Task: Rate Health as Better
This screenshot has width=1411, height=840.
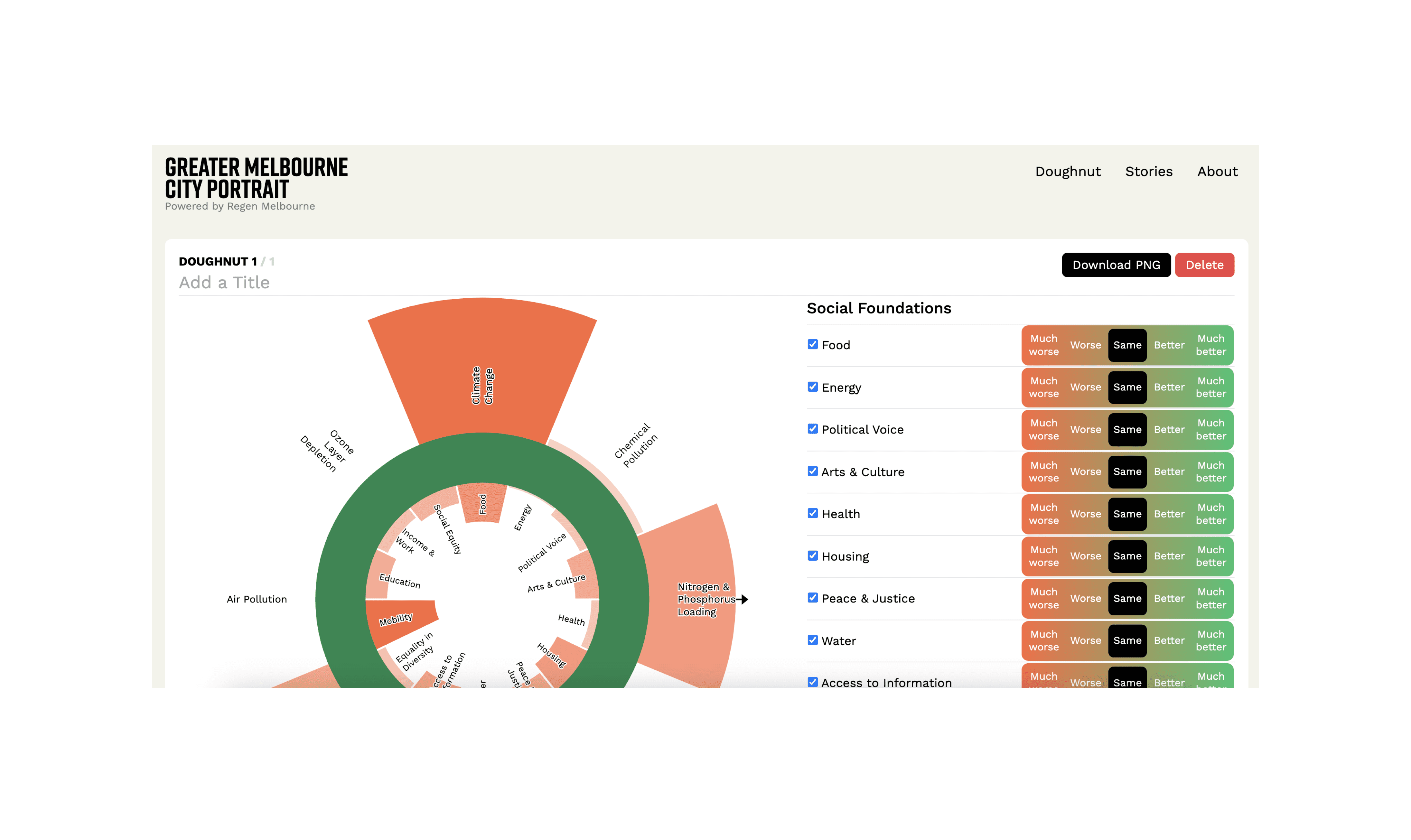Action: pyautogui.click(x=1169, y=514)
